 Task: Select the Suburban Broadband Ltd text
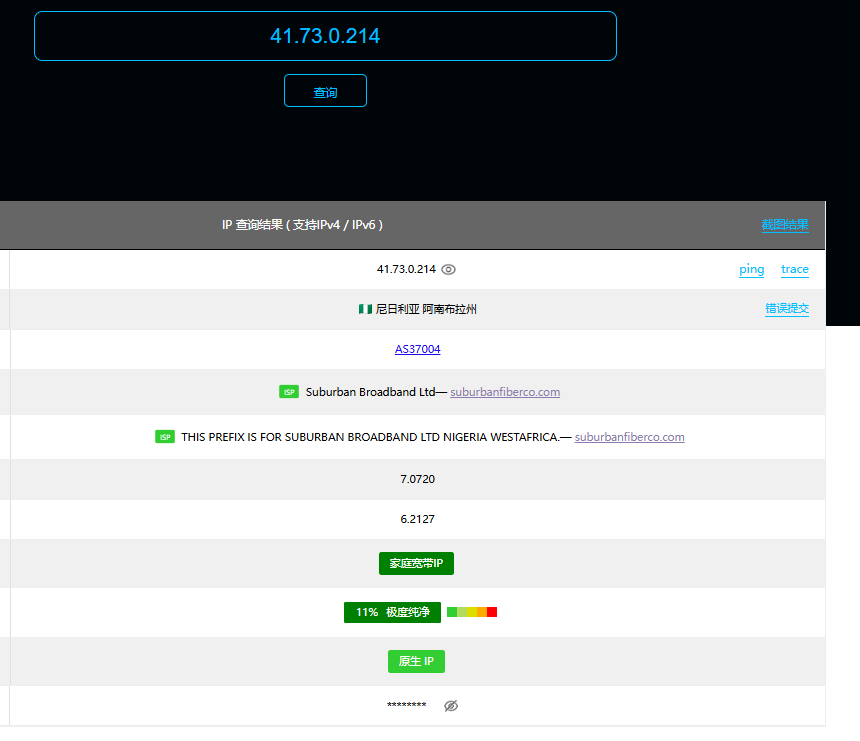[x=370, y=392]
